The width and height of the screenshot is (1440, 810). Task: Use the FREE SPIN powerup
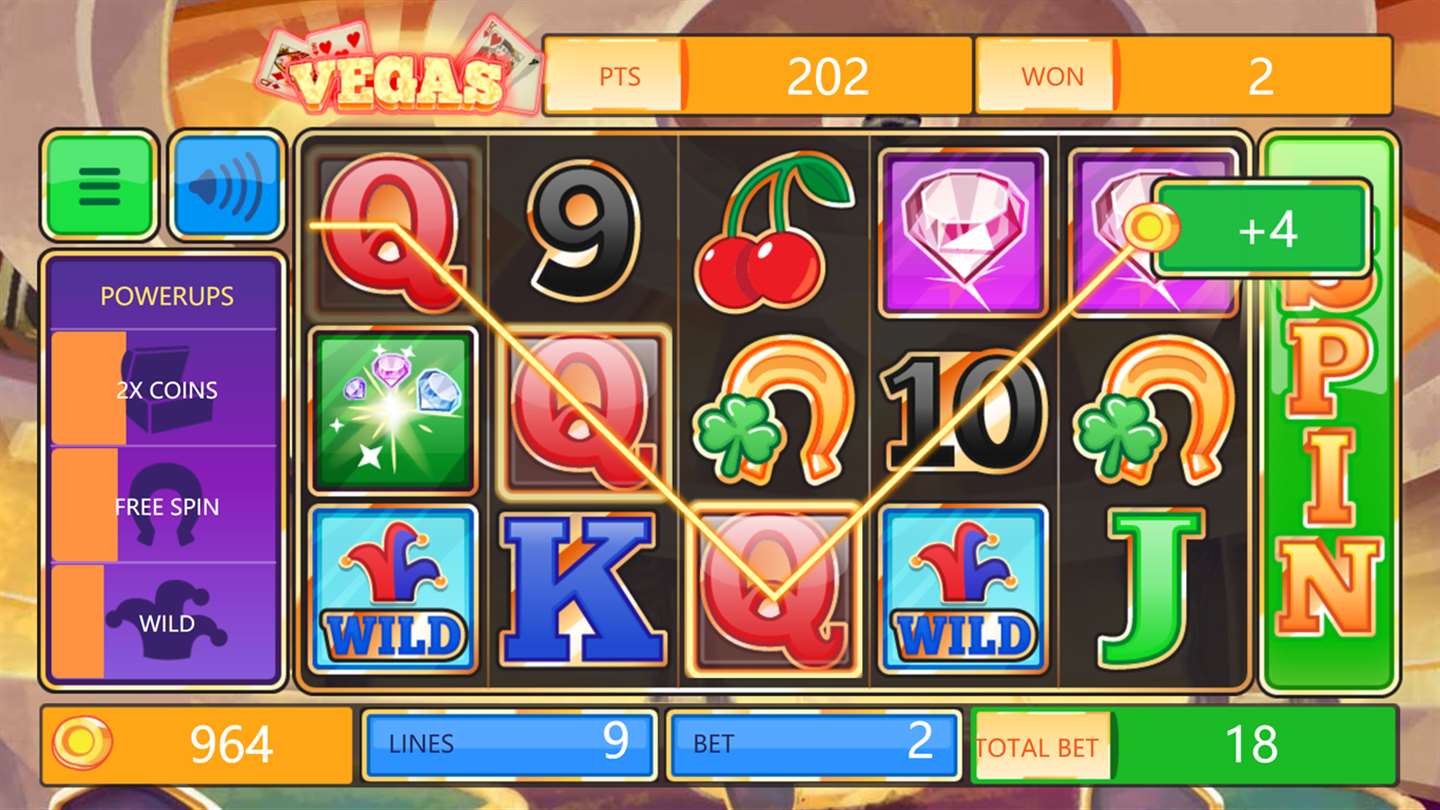point(163,506)
